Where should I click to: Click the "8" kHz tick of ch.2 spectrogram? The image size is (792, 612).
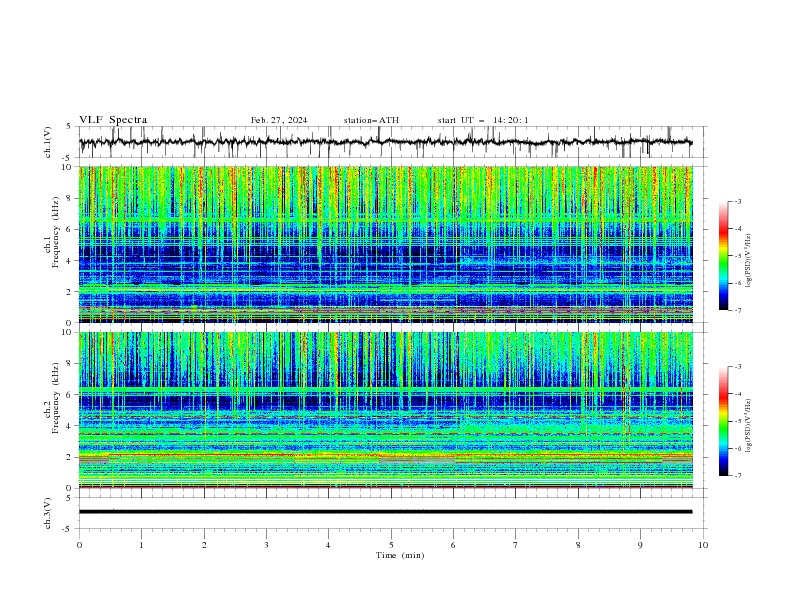point(71,364)
